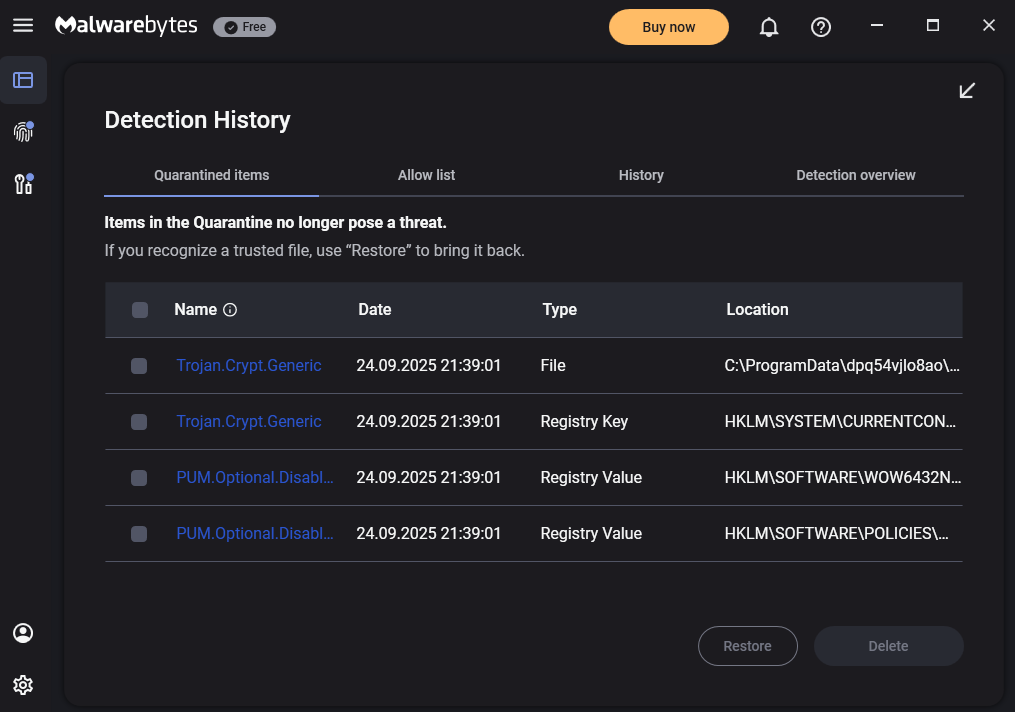Switch to the History tab
This screenshot has width=1015, height=712.
641,175
